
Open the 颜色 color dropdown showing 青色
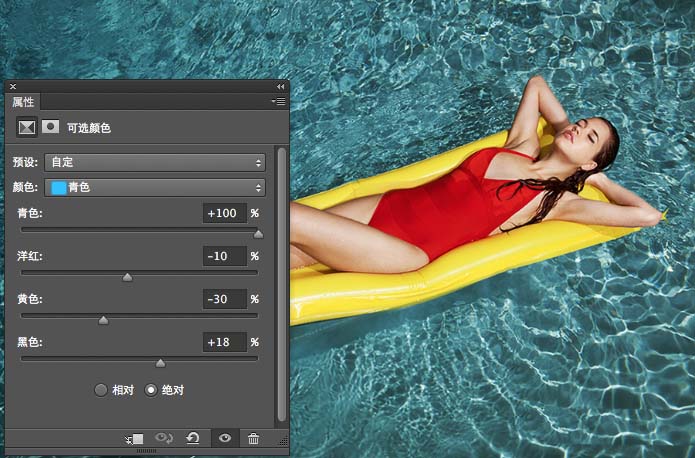point(155,187)
